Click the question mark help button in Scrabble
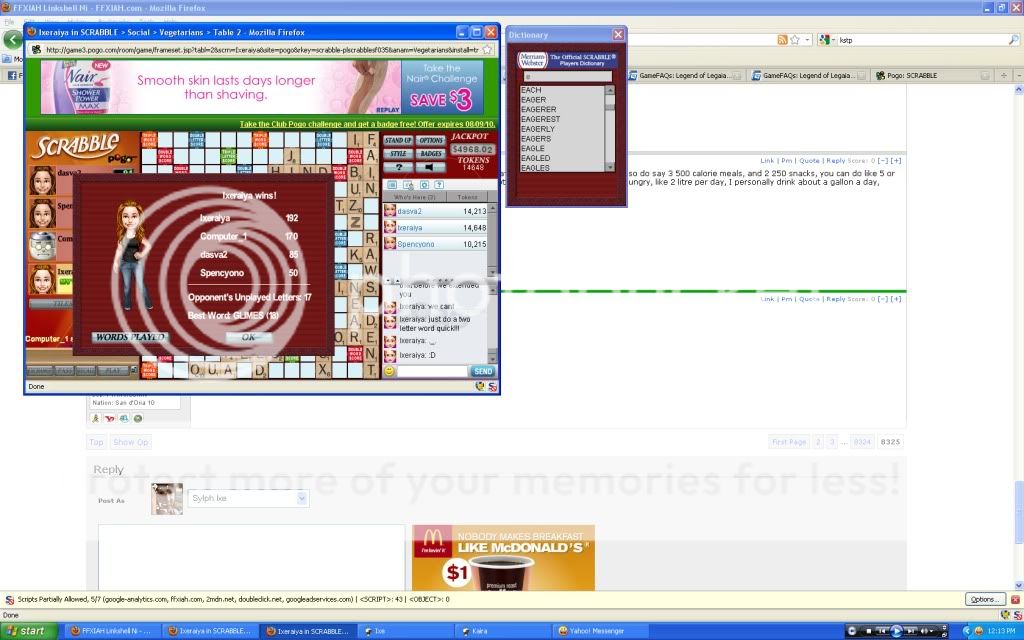Viewport: 1024px width, 640px height. tap(398, 168)
